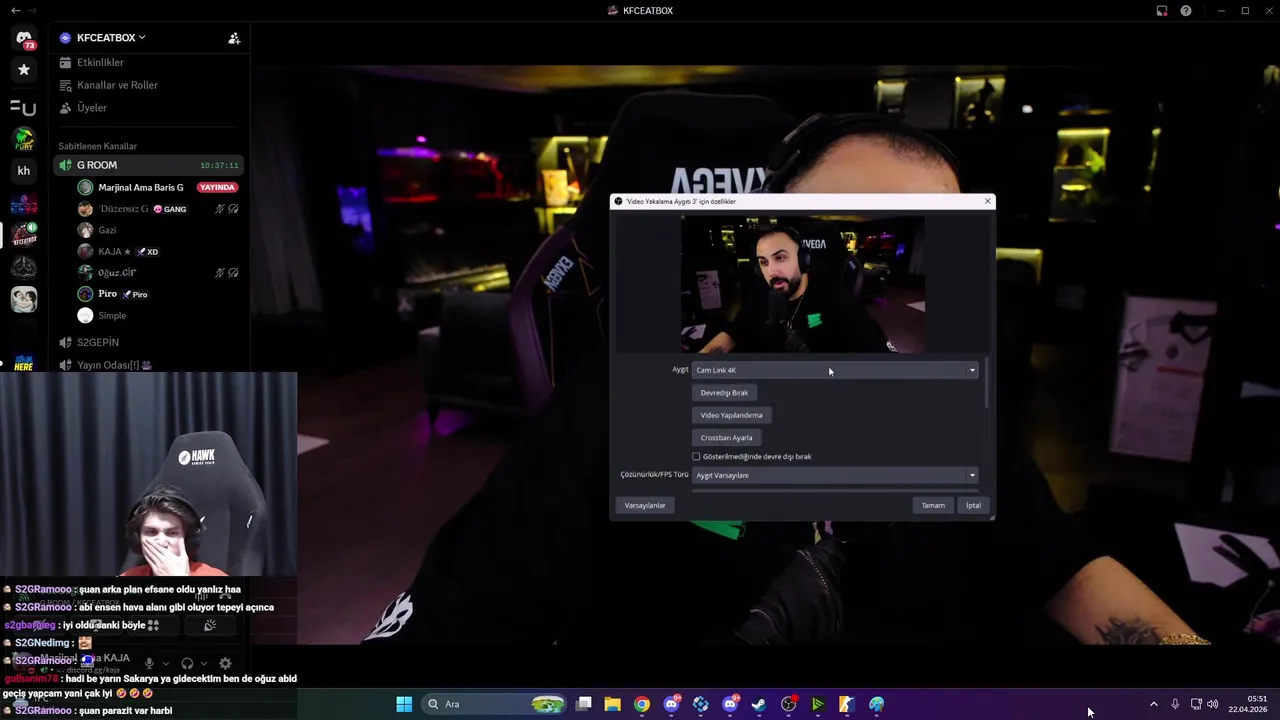Image resolution: width=1280 pixels, height=720 pixels.
Task: Click the Devredışı Bırak button
Action: (724, 393)
